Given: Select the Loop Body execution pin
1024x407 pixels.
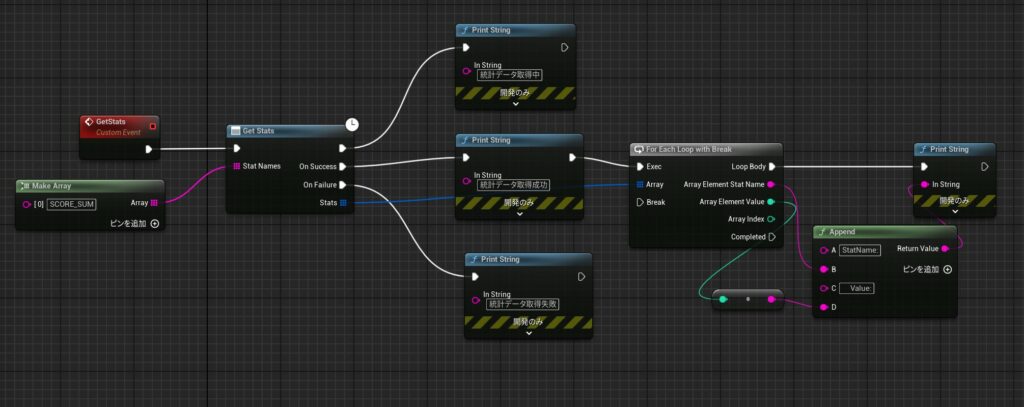Looking at the screenshot, I should click(771, 166).
